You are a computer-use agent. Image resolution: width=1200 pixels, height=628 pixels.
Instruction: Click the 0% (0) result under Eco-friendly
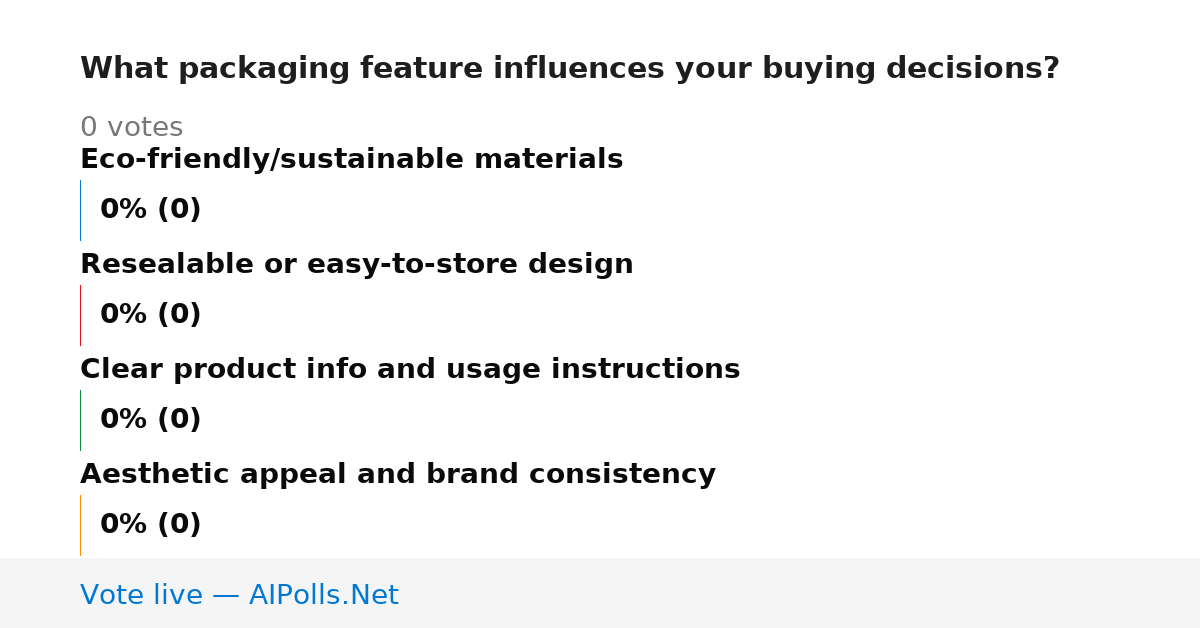tap(150, 210)
